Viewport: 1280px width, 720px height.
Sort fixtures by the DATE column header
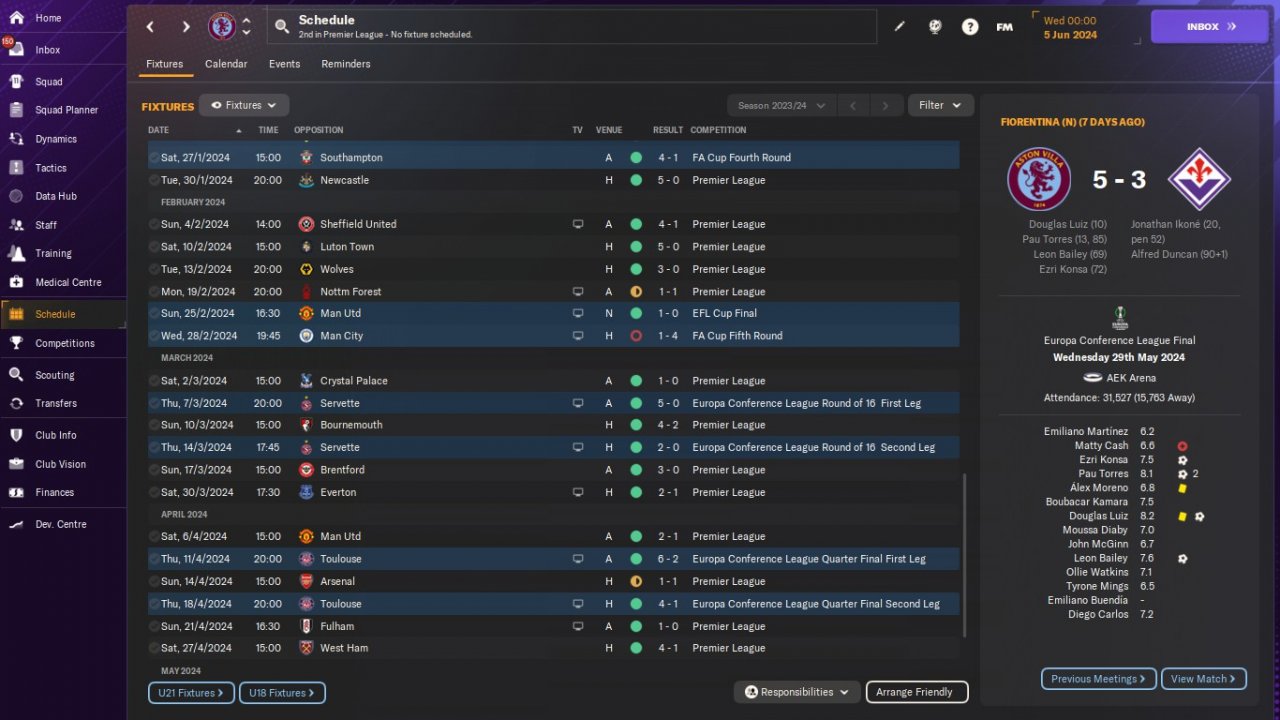pos(158,130)
